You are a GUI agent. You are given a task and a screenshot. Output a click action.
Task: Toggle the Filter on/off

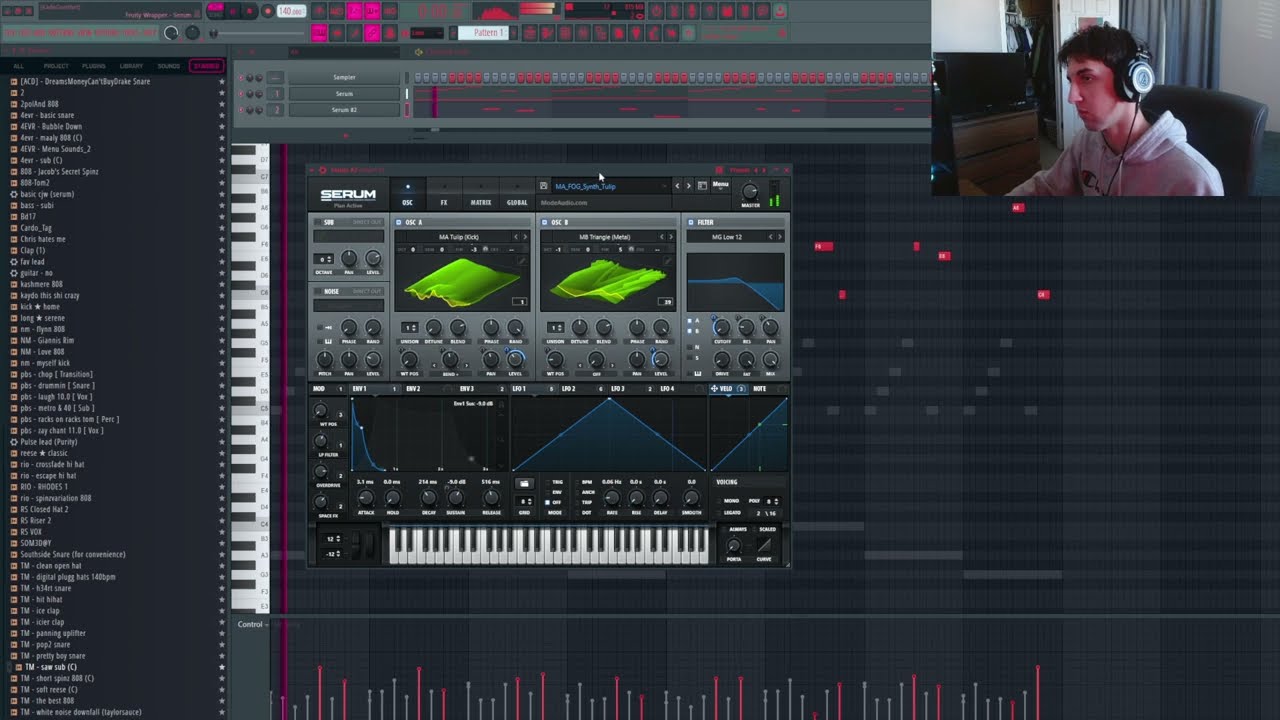pos(690,222)
